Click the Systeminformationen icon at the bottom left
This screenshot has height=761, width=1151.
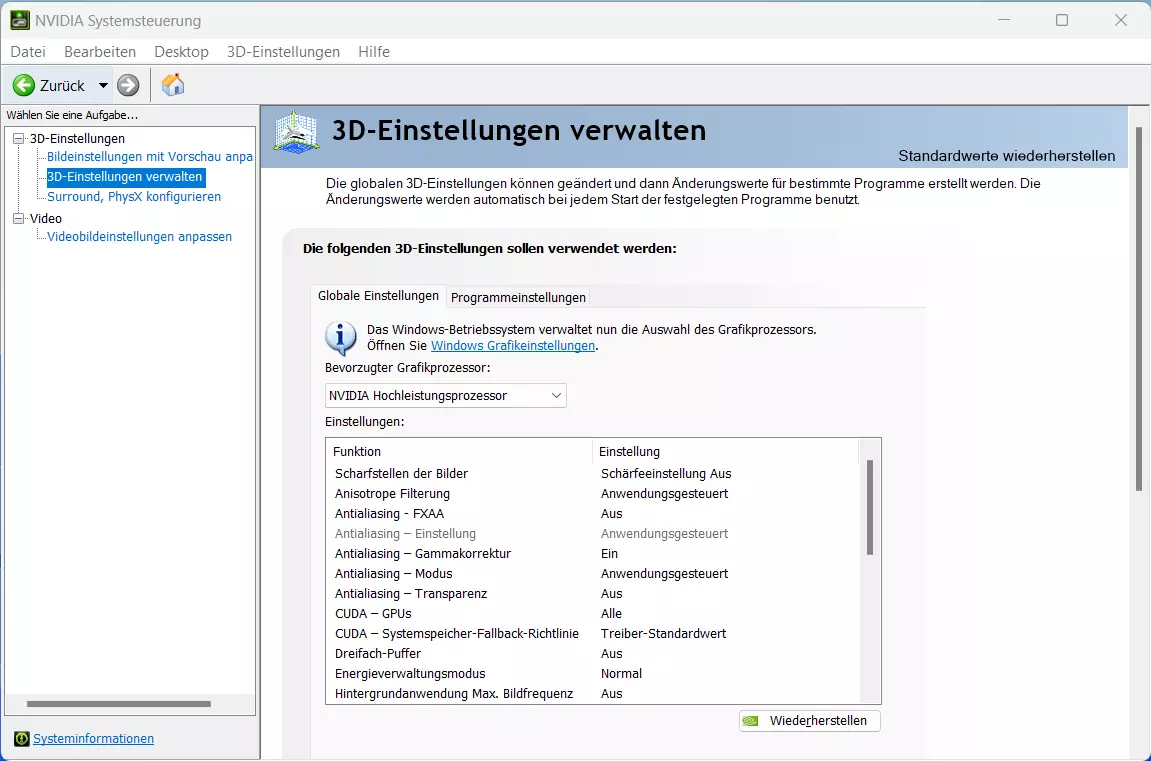pos(21,739)
